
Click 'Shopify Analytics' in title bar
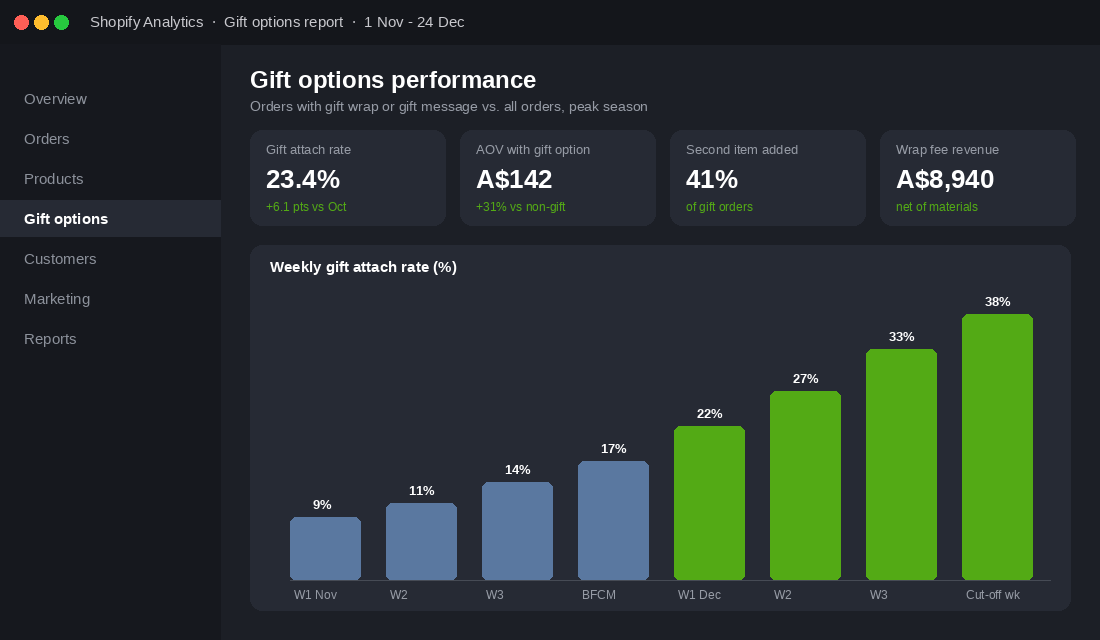(147, 22)
